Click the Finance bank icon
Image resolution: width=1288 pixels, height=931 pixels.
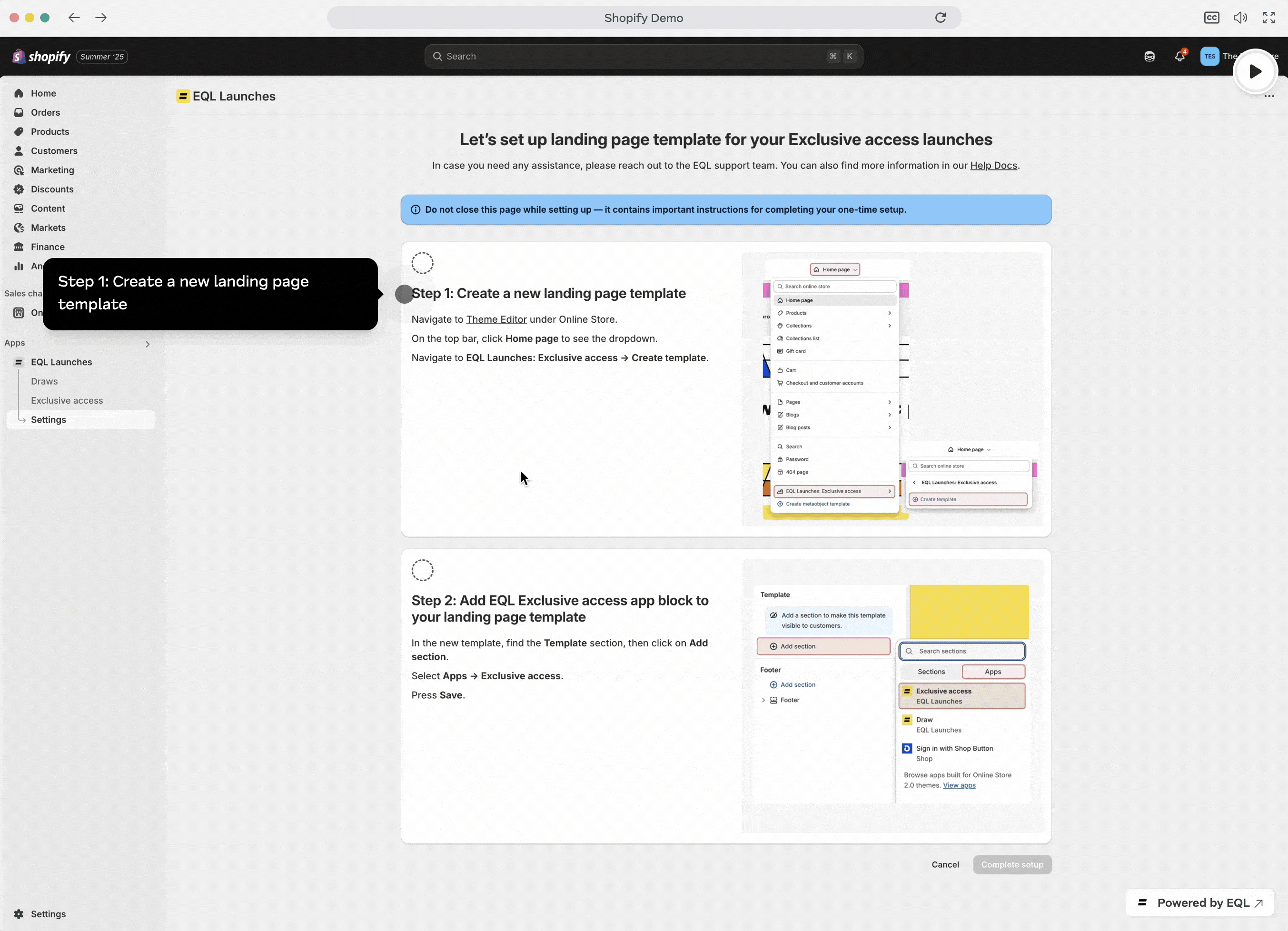tap(19, 247)
